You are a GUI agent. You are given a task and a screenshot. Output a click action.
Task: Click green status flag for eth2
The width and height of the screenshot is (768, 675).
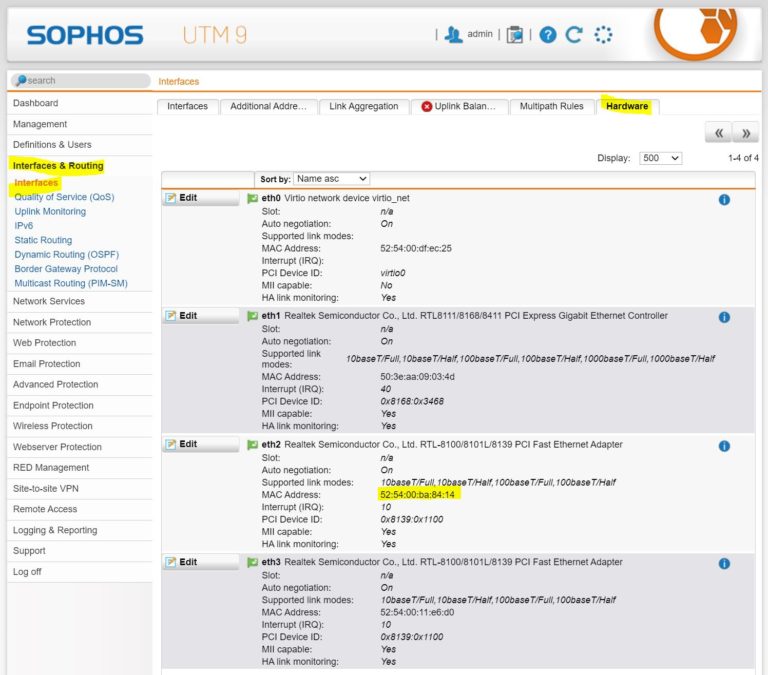pyautogui.click(x=252, y=445)
